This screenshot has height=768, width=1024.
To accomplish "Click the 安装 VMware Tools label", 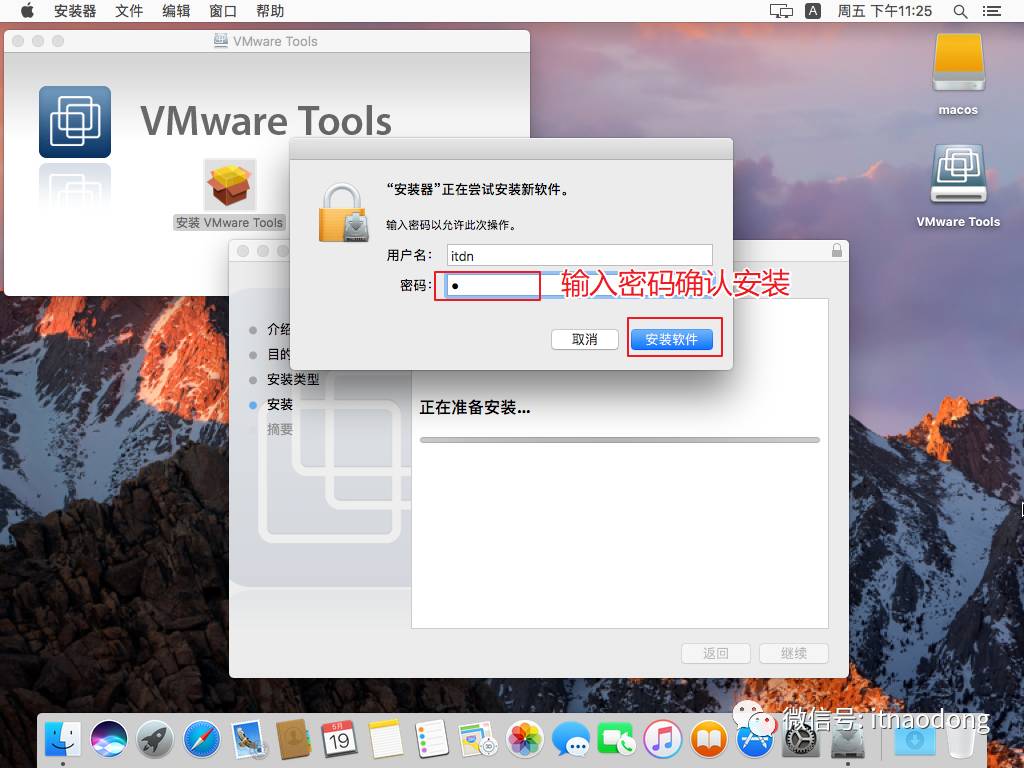I will coord(229,223).
